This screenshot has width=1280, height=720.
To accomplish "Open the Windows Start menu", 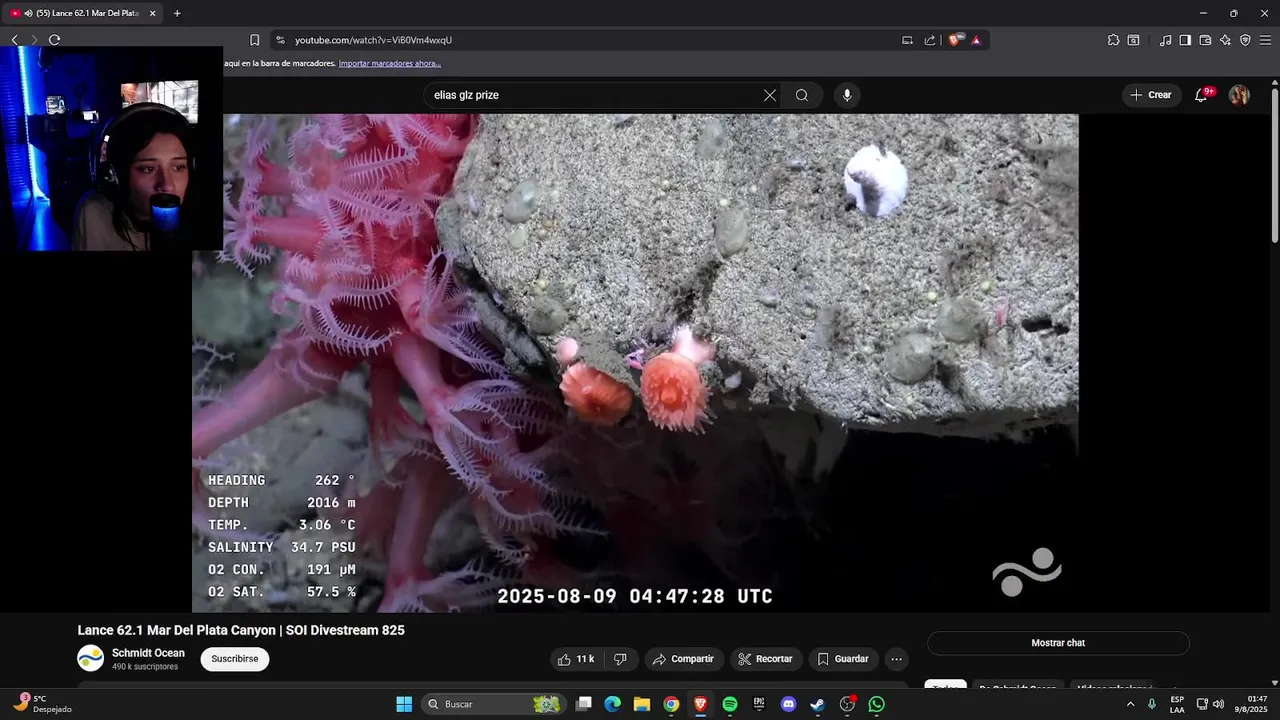I will click(404, 704).
